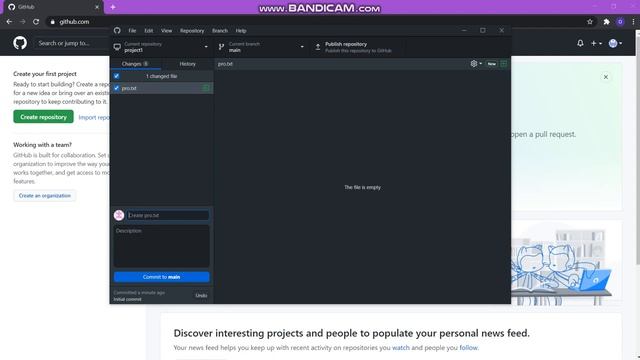Toggle the select-all checkbox for 1 changed file

117,76
